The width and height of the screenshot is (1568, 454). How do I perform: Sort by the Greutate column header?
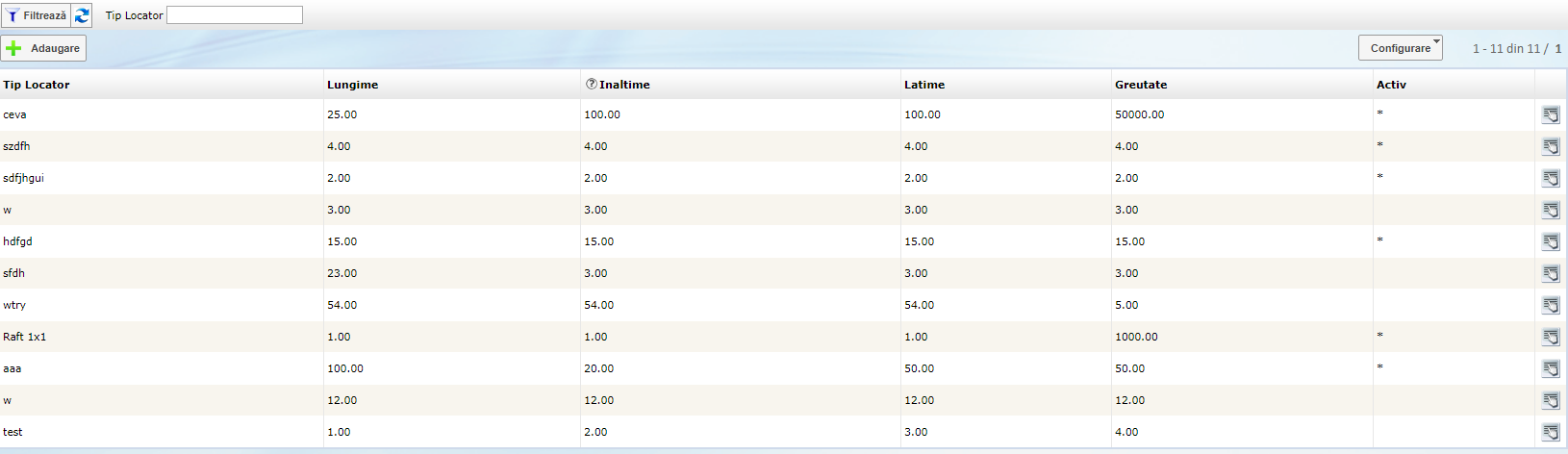1140,85
